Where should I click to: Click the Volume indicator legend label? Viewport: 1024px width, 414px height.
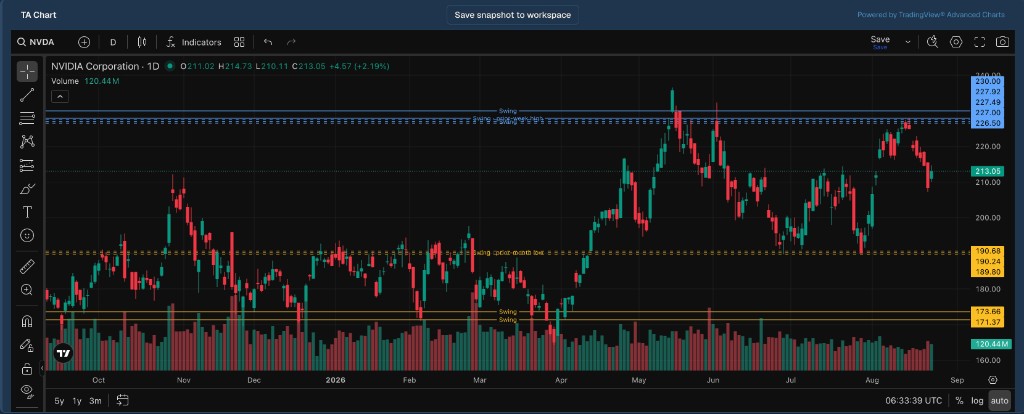point(65,81)
